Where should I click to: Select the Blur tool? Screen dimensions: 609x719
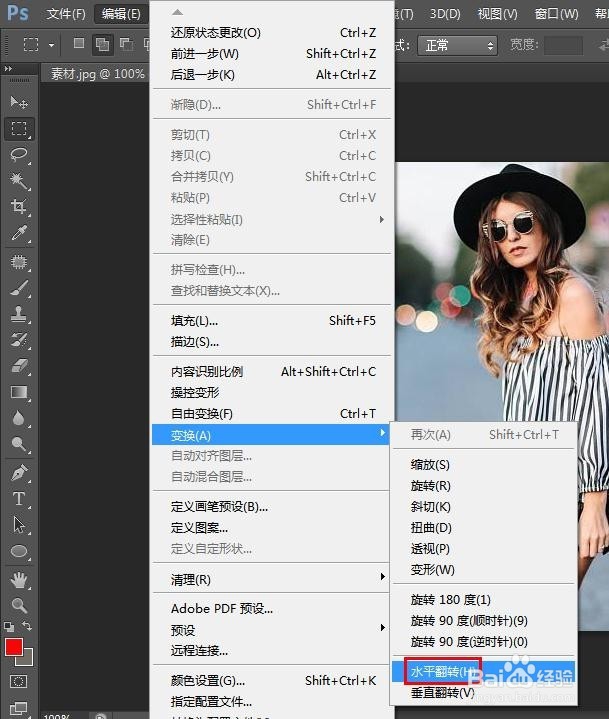(19, 418)
